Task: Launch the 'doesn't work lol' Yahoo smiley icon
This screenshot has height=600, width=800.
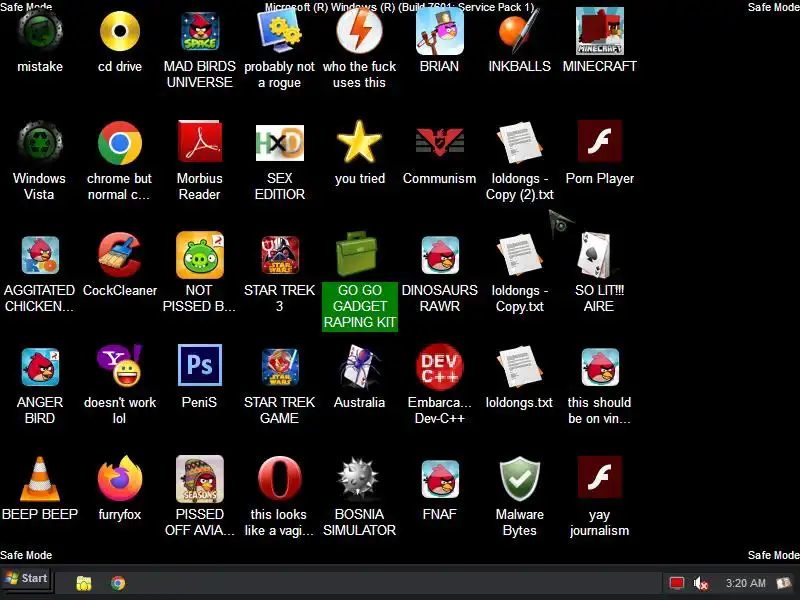Action: tap(120, 365)
